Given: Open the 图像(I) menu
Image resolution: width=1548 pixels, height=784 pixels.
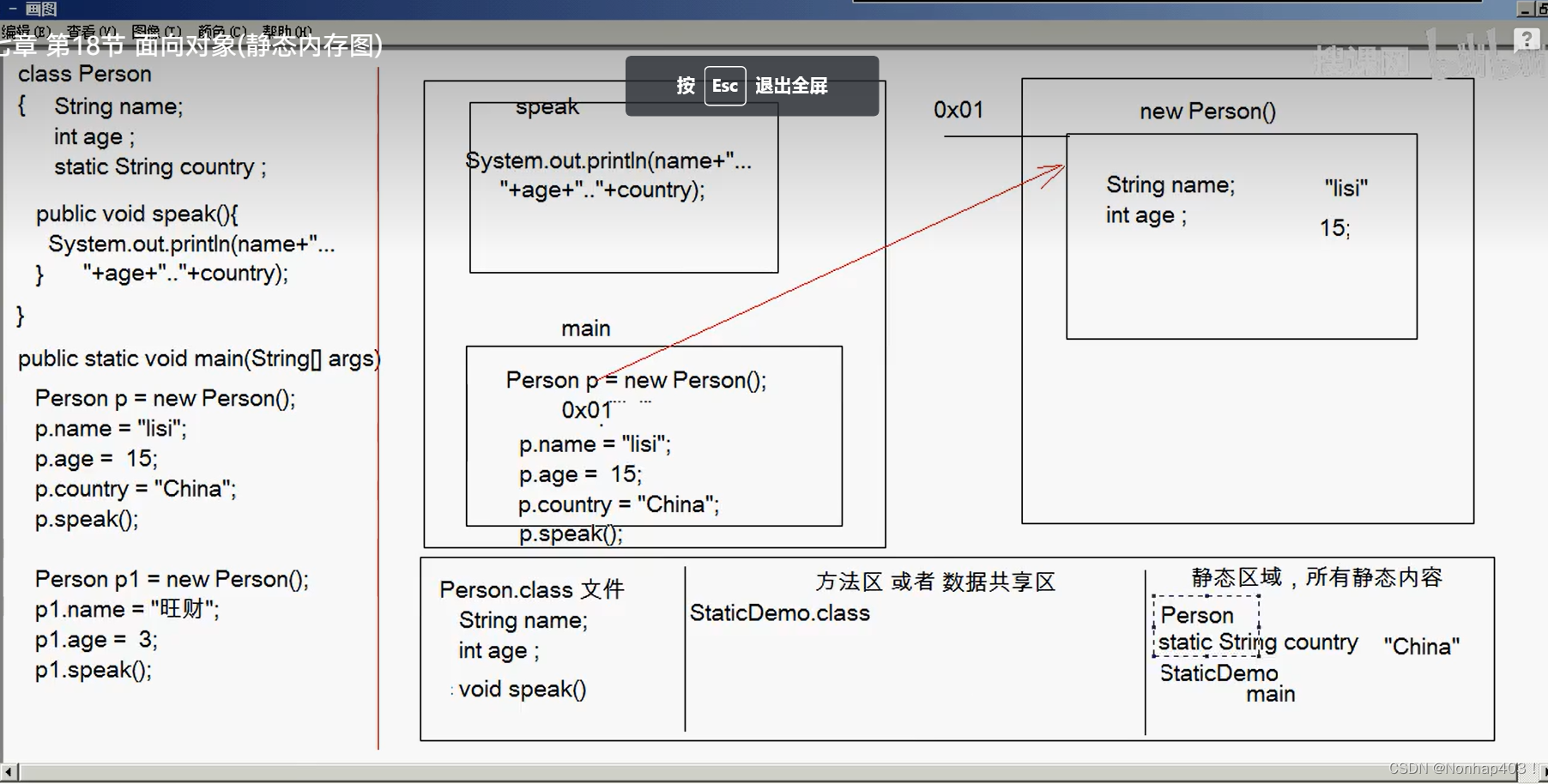Looking at the screenshot, I should [156, 31].
